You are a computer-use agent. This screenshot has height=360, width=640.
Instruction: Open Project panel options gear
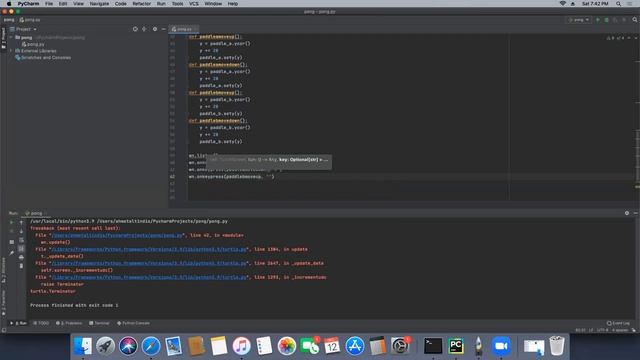[155, 29]
